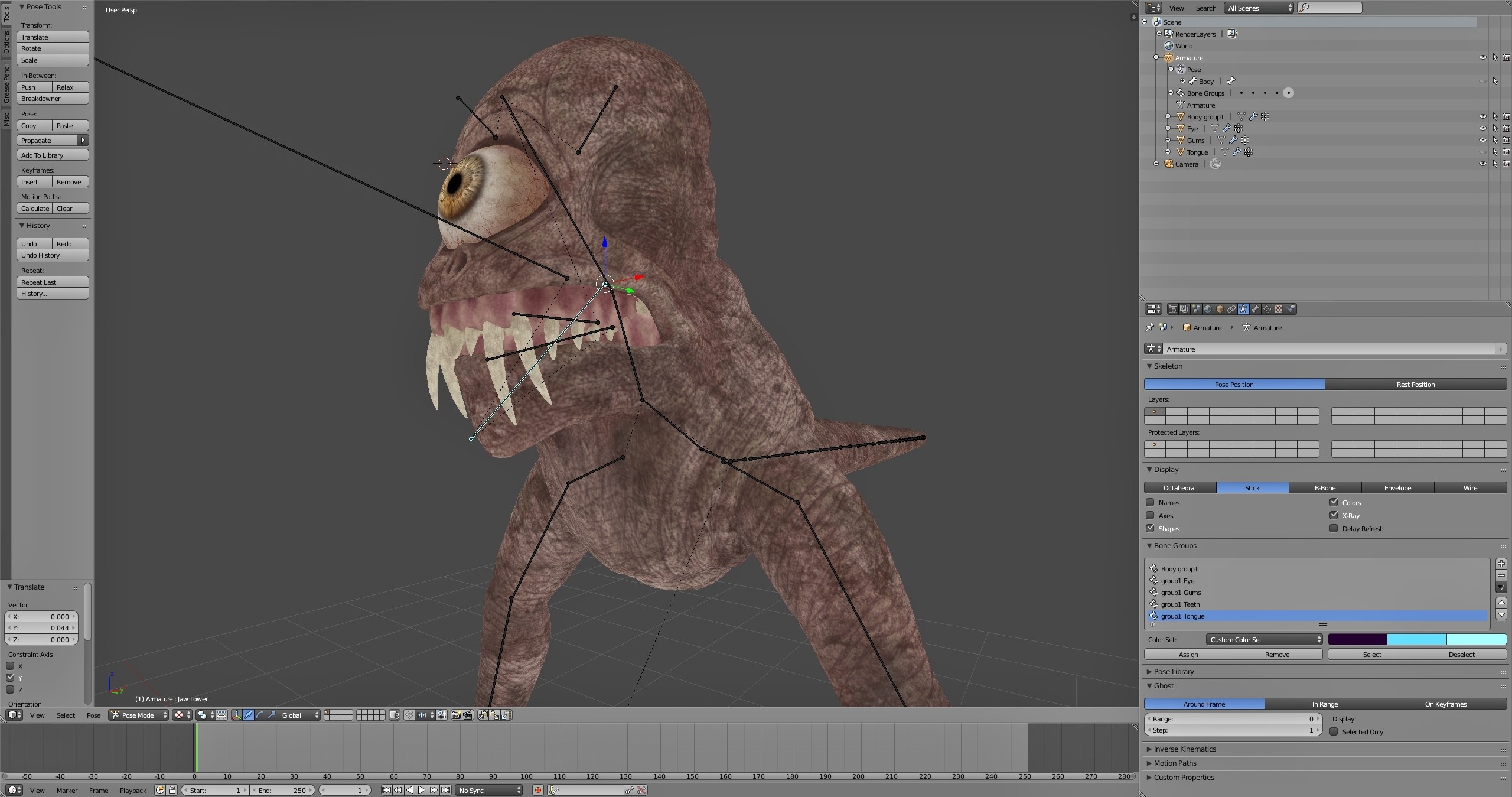
Task: Open the Bone properties tab
Action: pyautogui.click(x=1255, y=309)
